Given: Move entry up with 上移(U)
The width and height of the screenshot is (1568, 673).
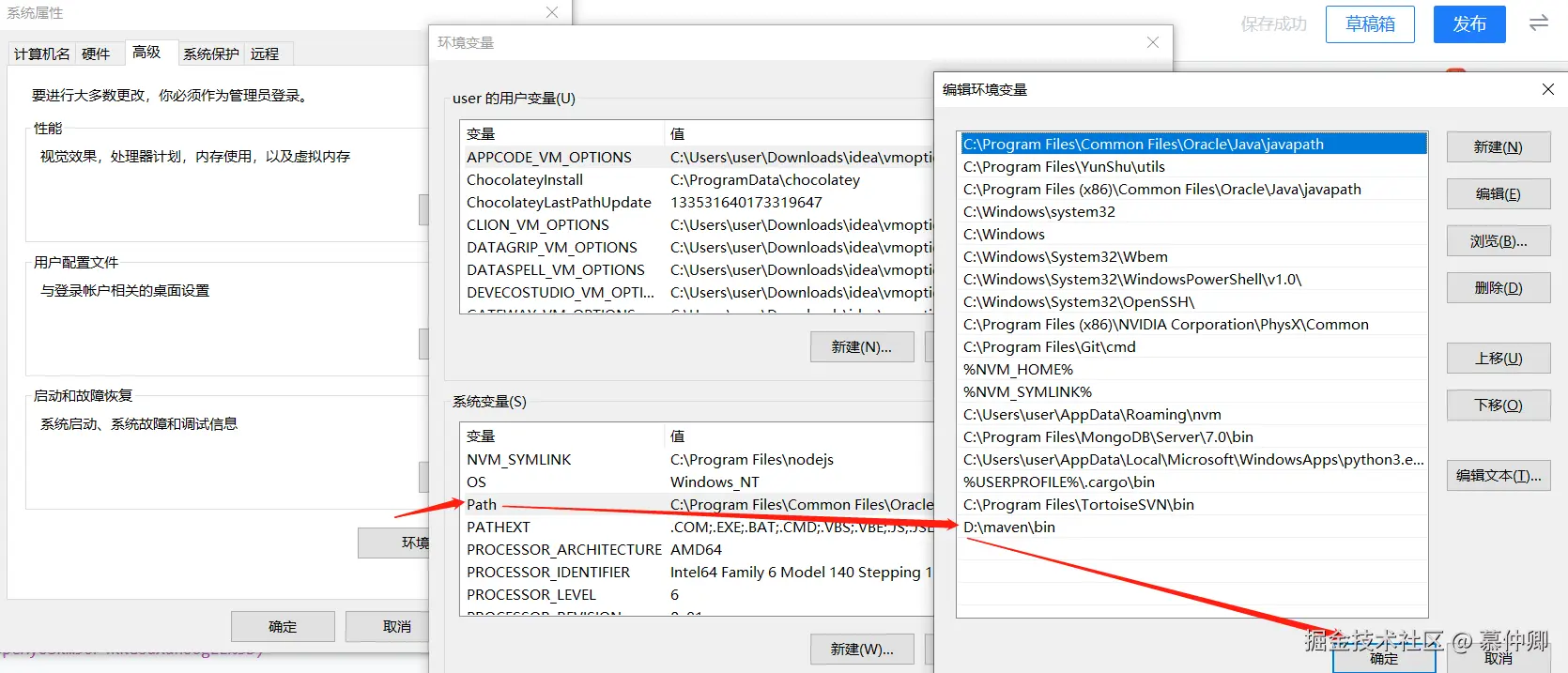Looking at the screenshot, I should (1499, 359).
